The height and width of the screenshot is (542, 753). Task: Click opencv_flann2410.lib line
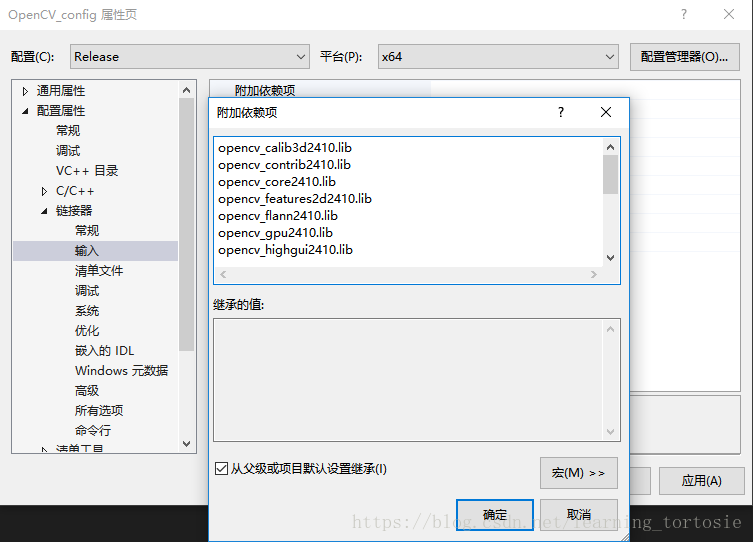[x=278, y=216]
